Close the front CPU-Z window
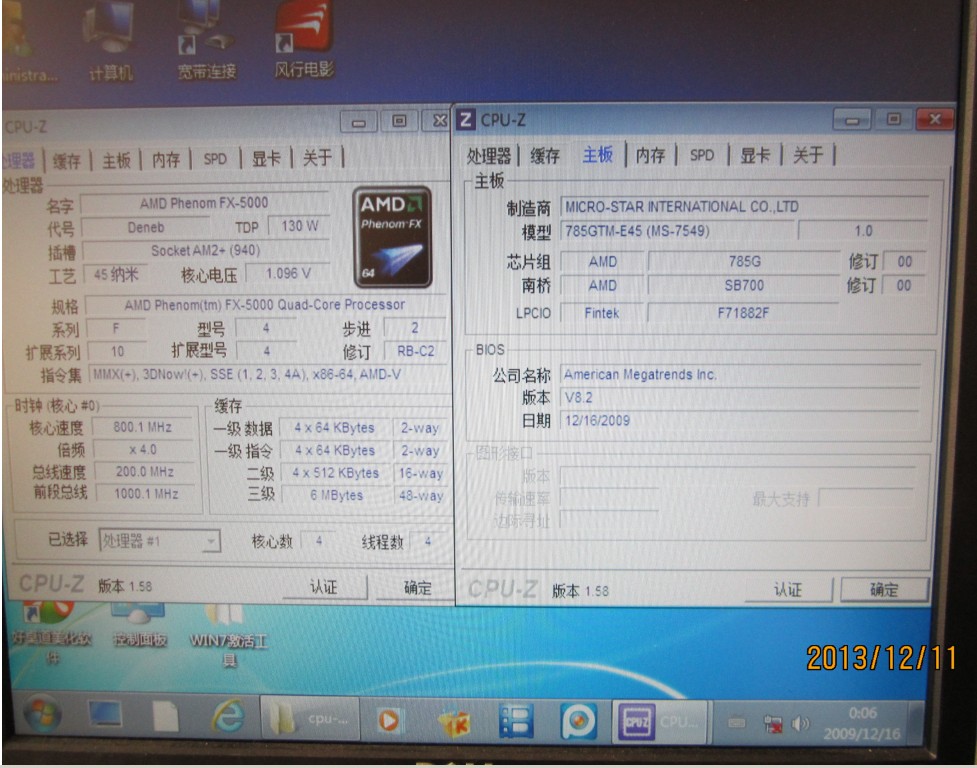This screenshot has width=977, height=768. [935, 118]
